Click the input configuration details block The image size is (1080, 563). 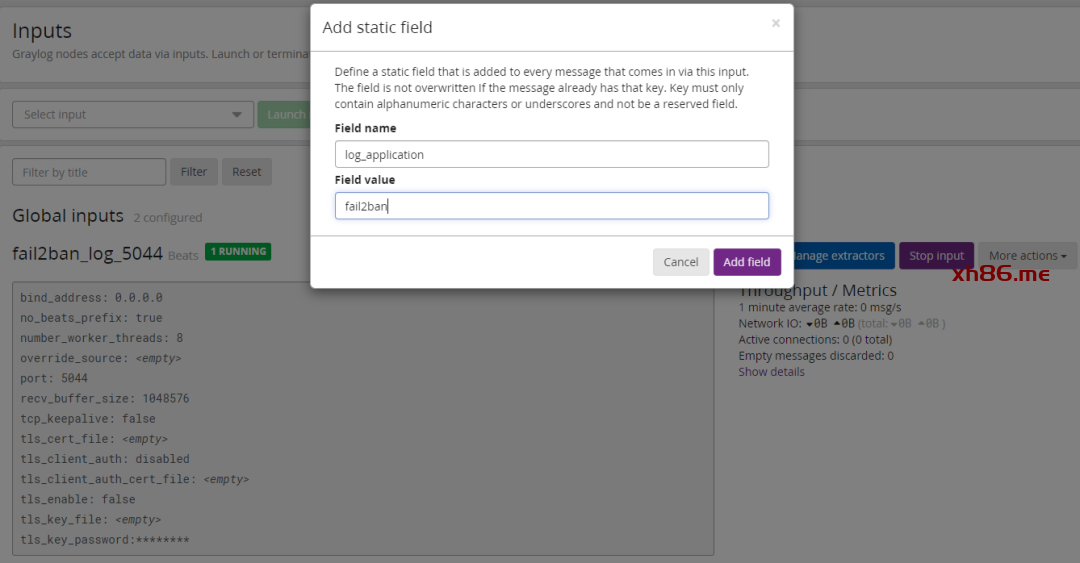(x=363, y=418)
